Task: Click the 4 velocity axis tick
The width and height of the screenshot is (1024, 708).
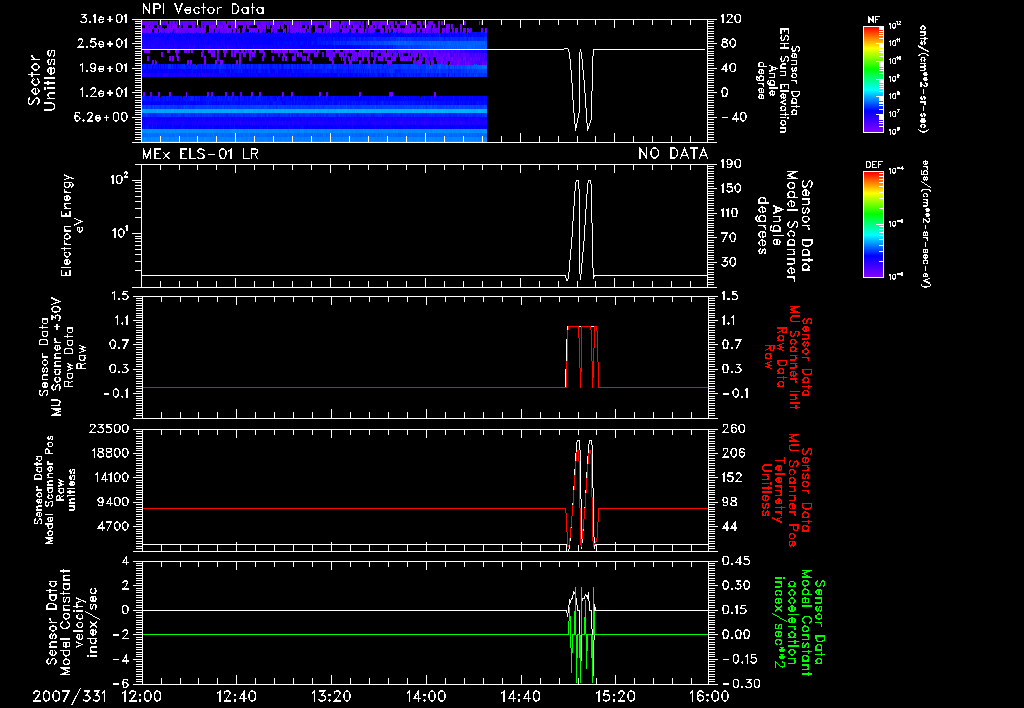Action: pos(125,560)
